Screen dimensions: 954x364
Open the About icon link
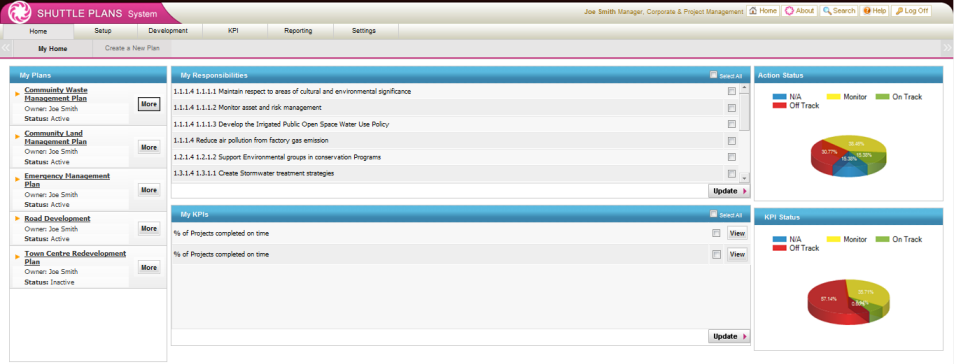pos(789,11)
